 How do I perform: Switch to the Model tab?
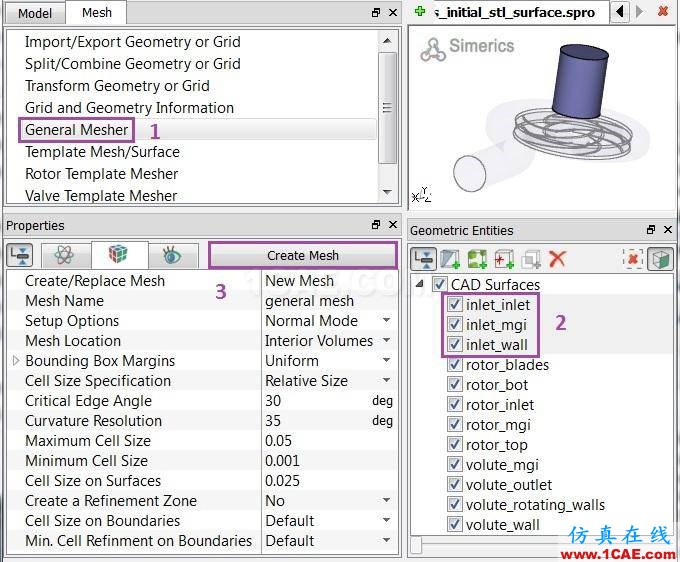[35, 13]
